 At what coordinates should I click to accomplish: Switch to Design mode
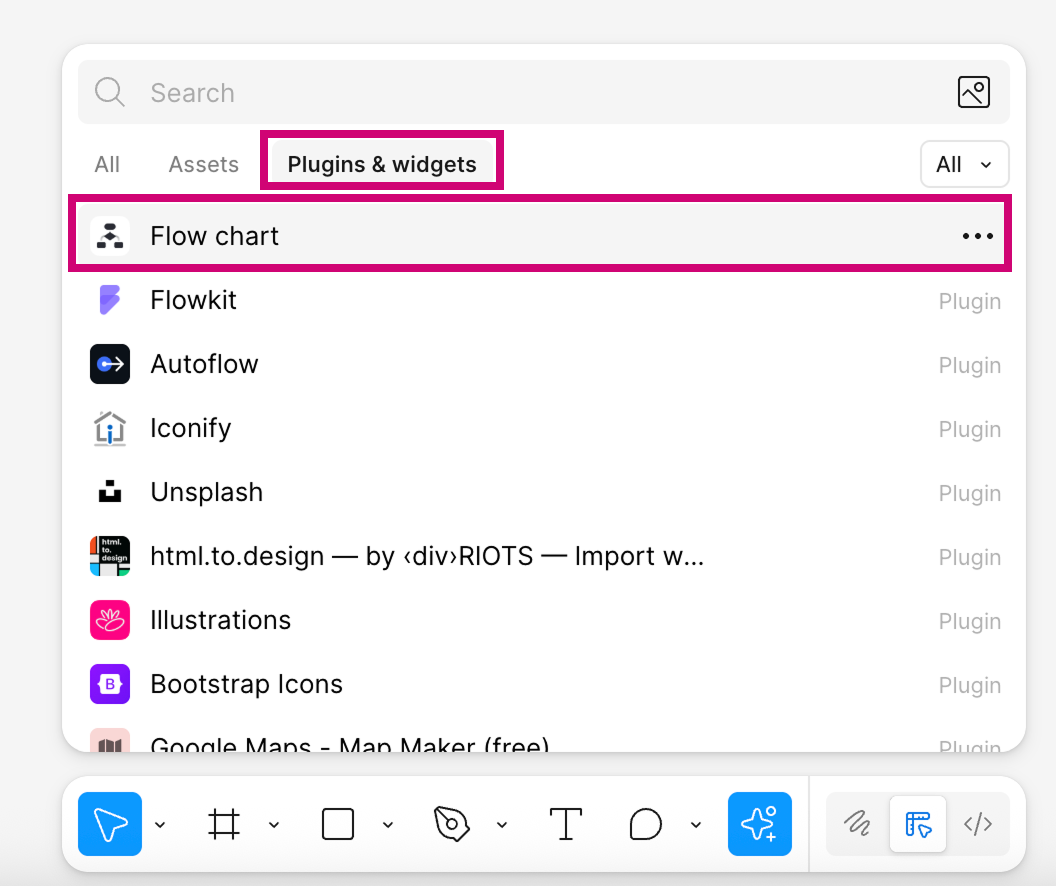[x=917, y=824]
